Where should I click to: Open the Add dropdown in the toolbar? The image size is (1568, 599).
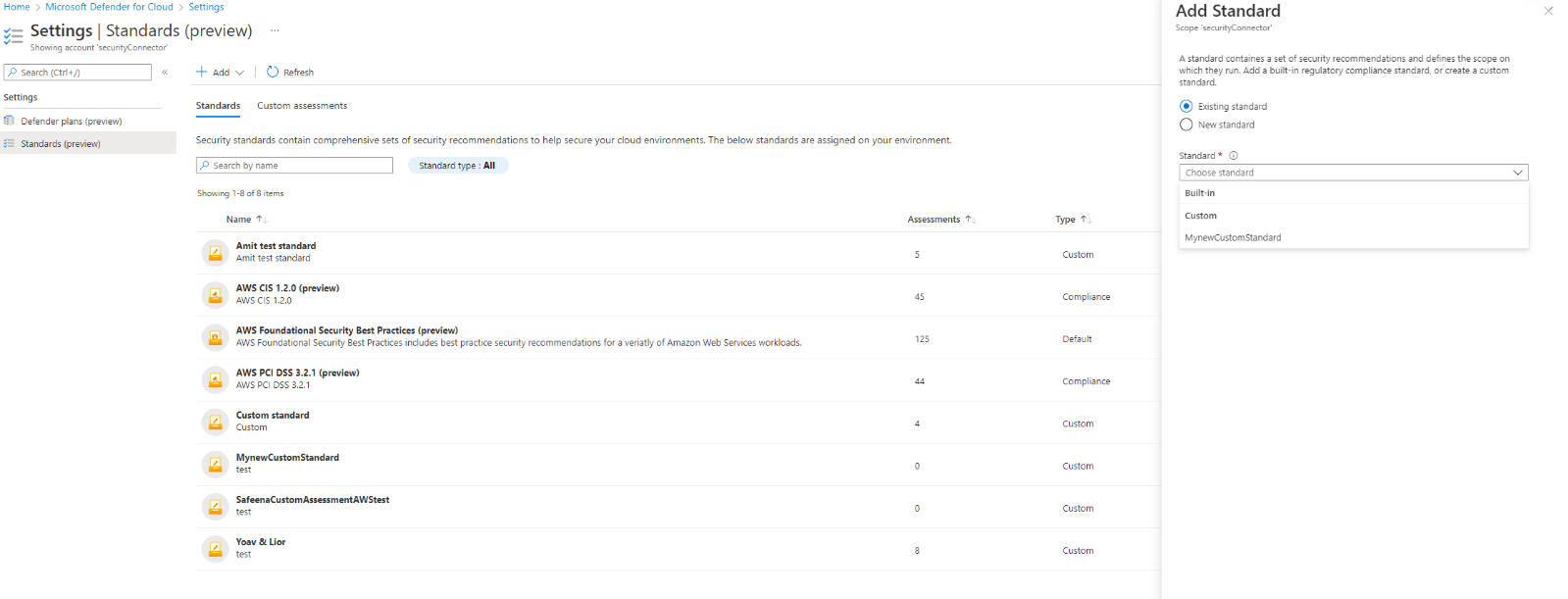pyautogui.click(x=221, y=73)
